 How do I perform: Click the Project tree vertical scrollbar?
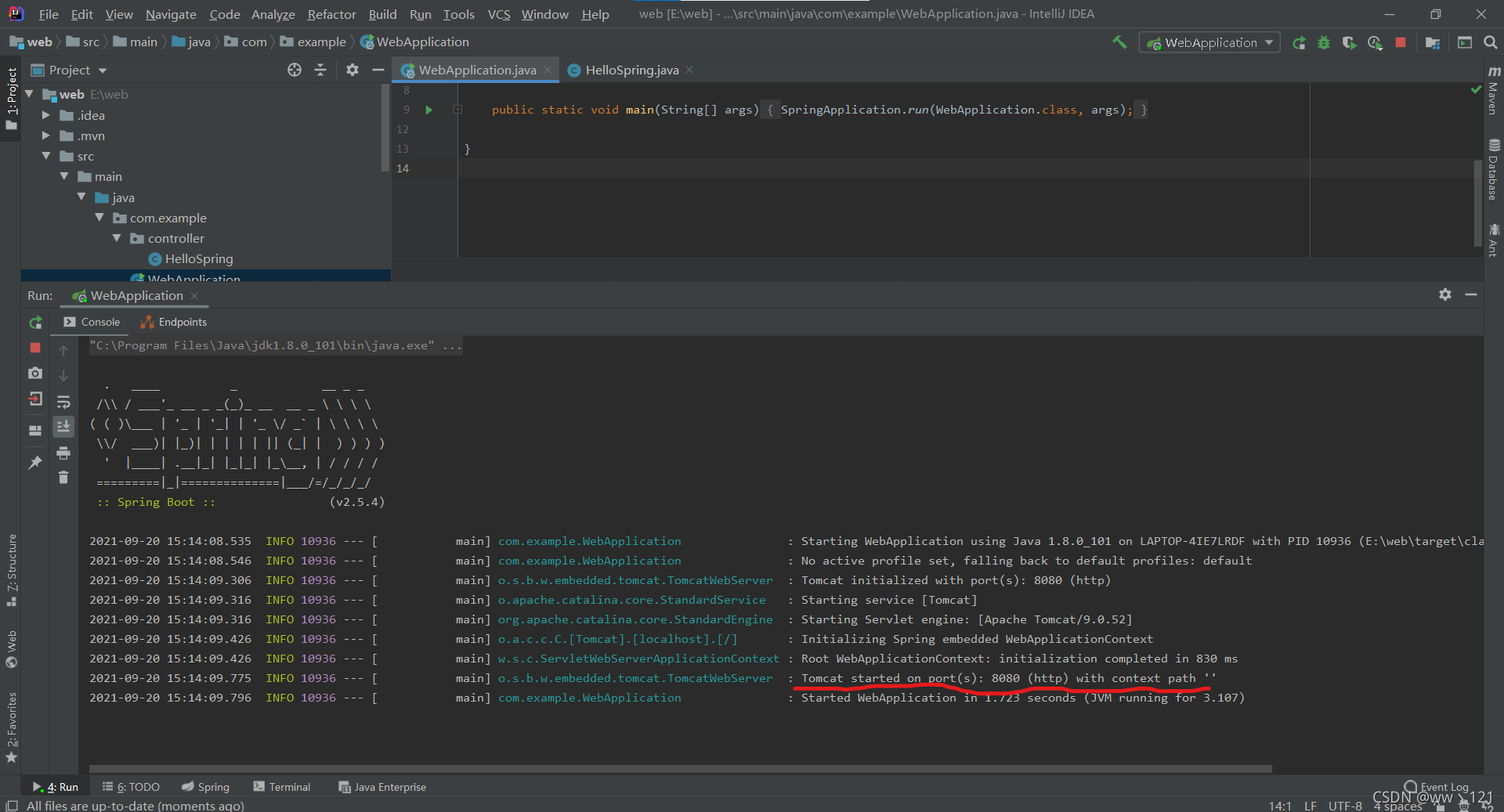tap(385, 128)
